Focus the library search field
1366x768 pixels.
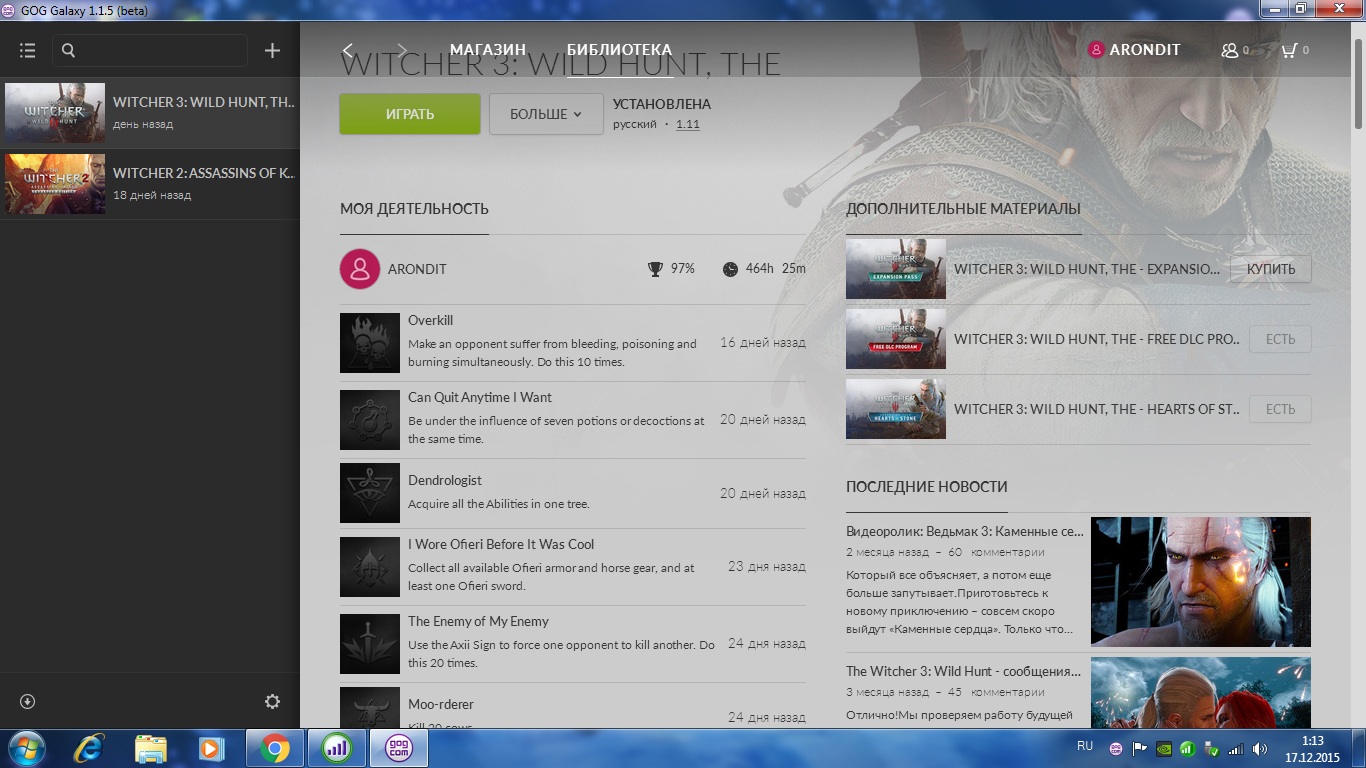[x=150, y=50]
